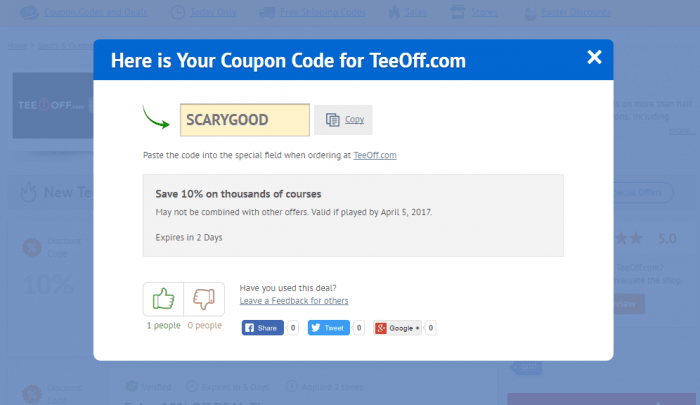
Task: Open Leave a Feedback for others
Action: click(x=294, y=301)
